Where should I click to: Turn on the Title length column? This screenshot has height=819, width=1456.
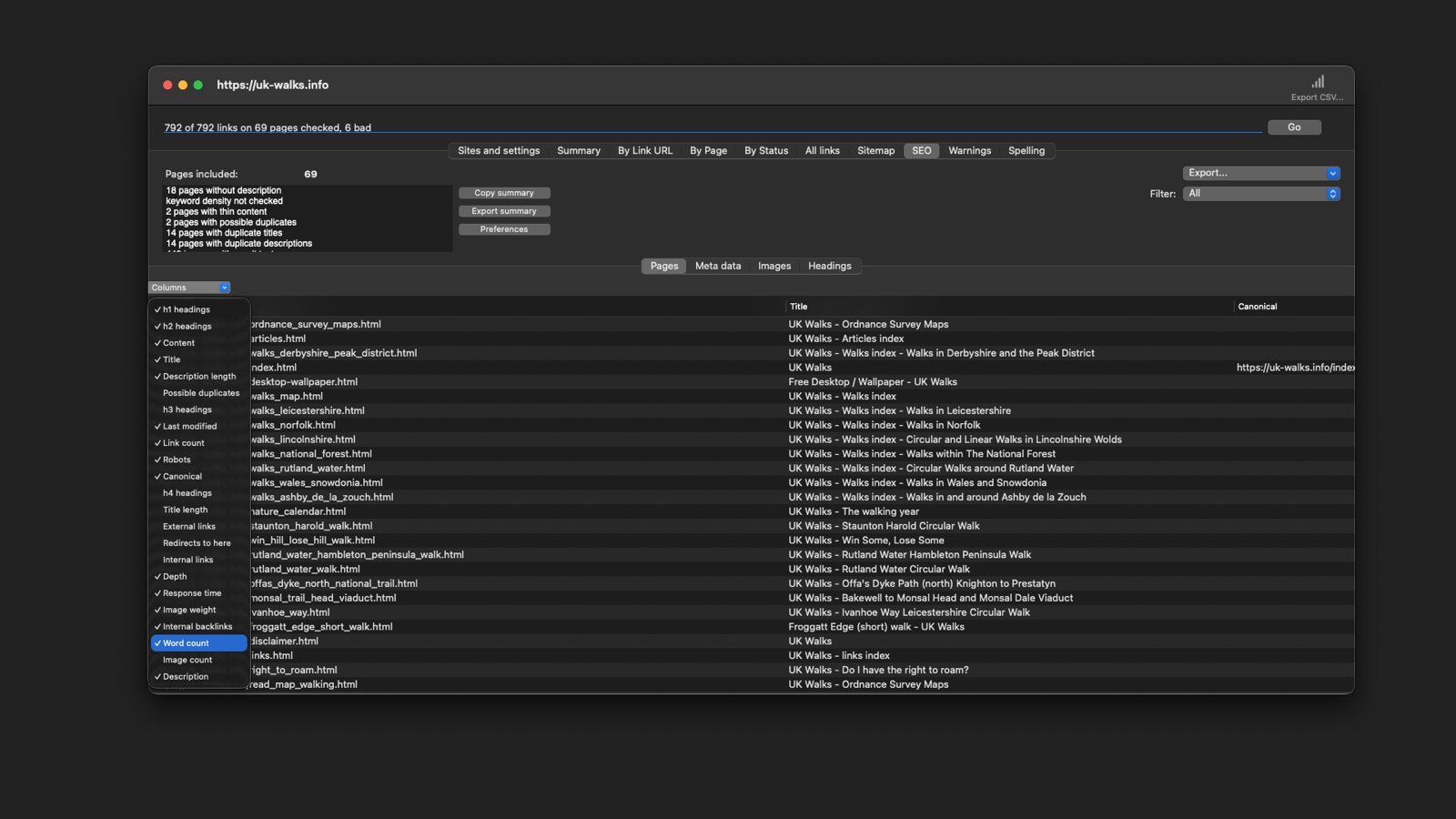point(199,510)
